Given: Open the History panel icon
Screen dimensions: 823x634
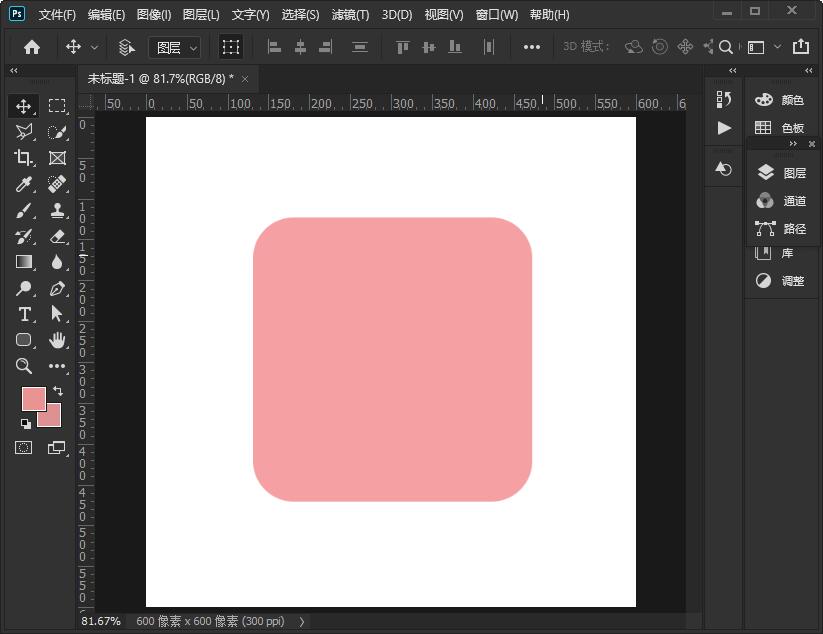Looking at the screenshot, I should point(724,98).
